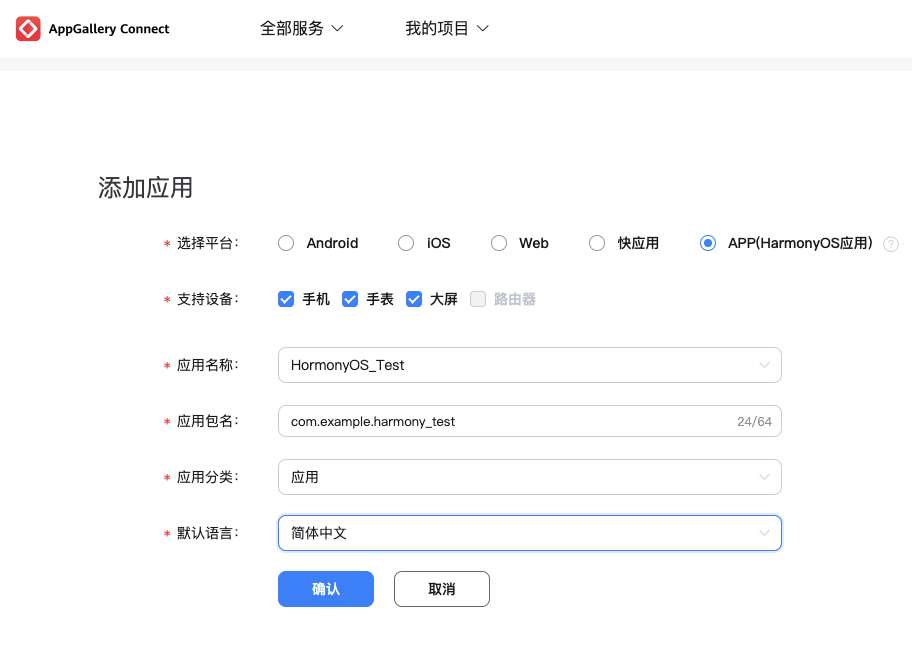Open the 应用分类 dropdown showing 应用

coord(765,477)
